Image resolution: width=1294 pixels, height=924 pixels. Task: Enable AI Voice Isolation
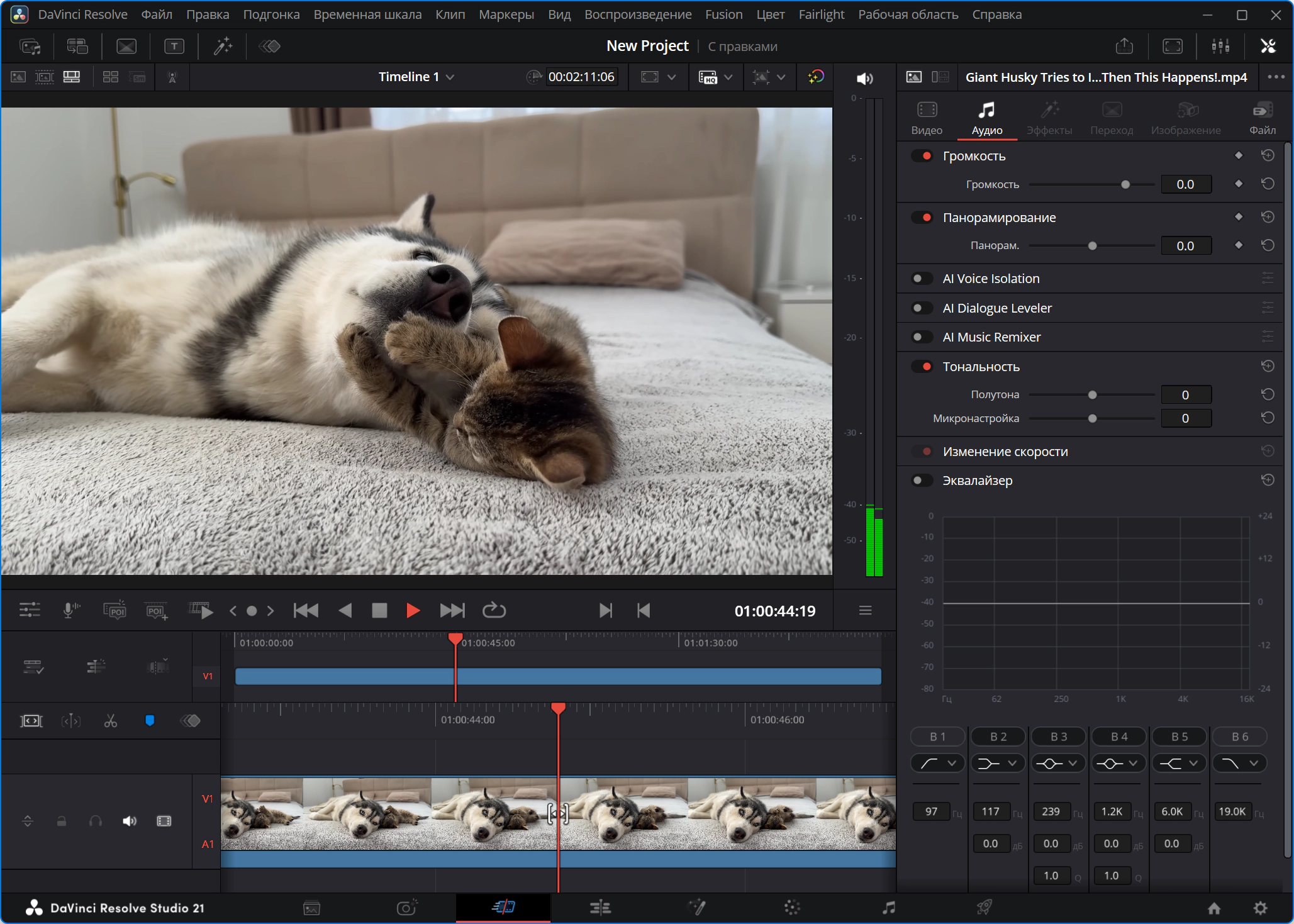coord(922,278)
